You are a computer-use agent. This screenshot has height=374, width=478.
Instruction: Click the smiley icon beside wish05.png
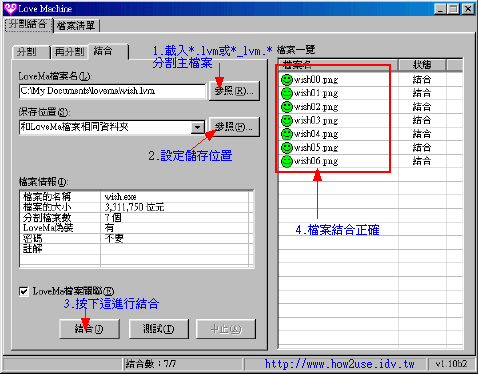click(287, 148)
